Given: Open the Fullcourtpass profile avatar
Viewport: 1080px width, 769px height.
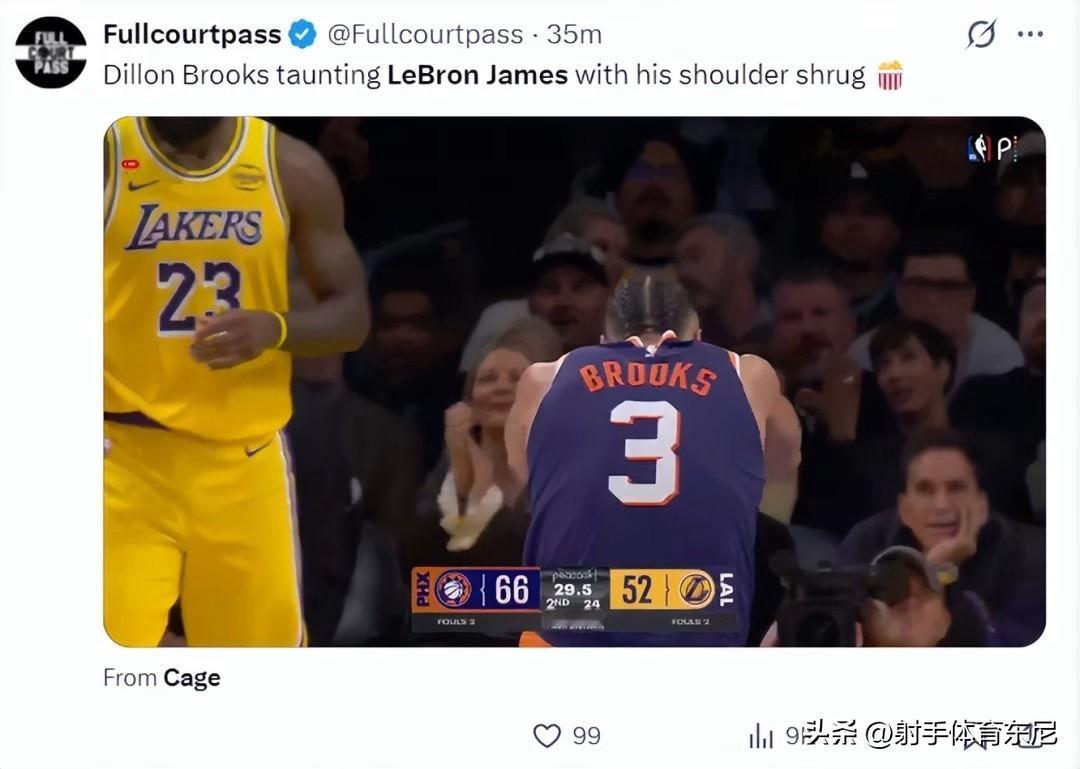Looking at the screenshot, I should click(x=51, y=52).
